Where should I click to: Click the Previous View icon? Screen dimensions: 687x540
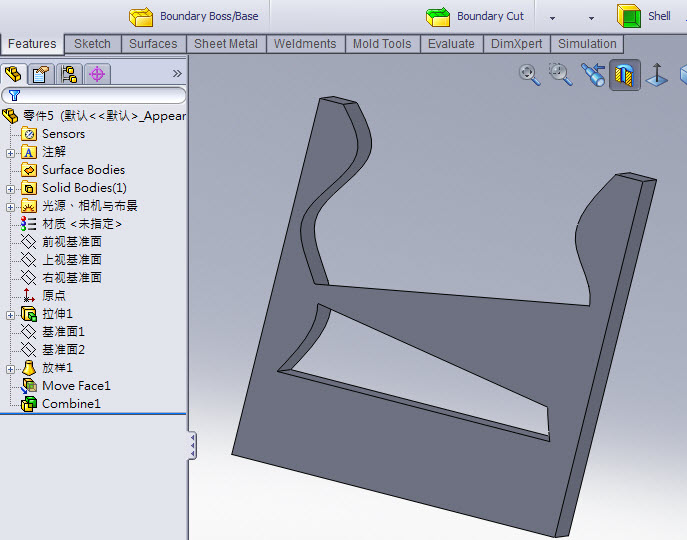pos(593,75)
